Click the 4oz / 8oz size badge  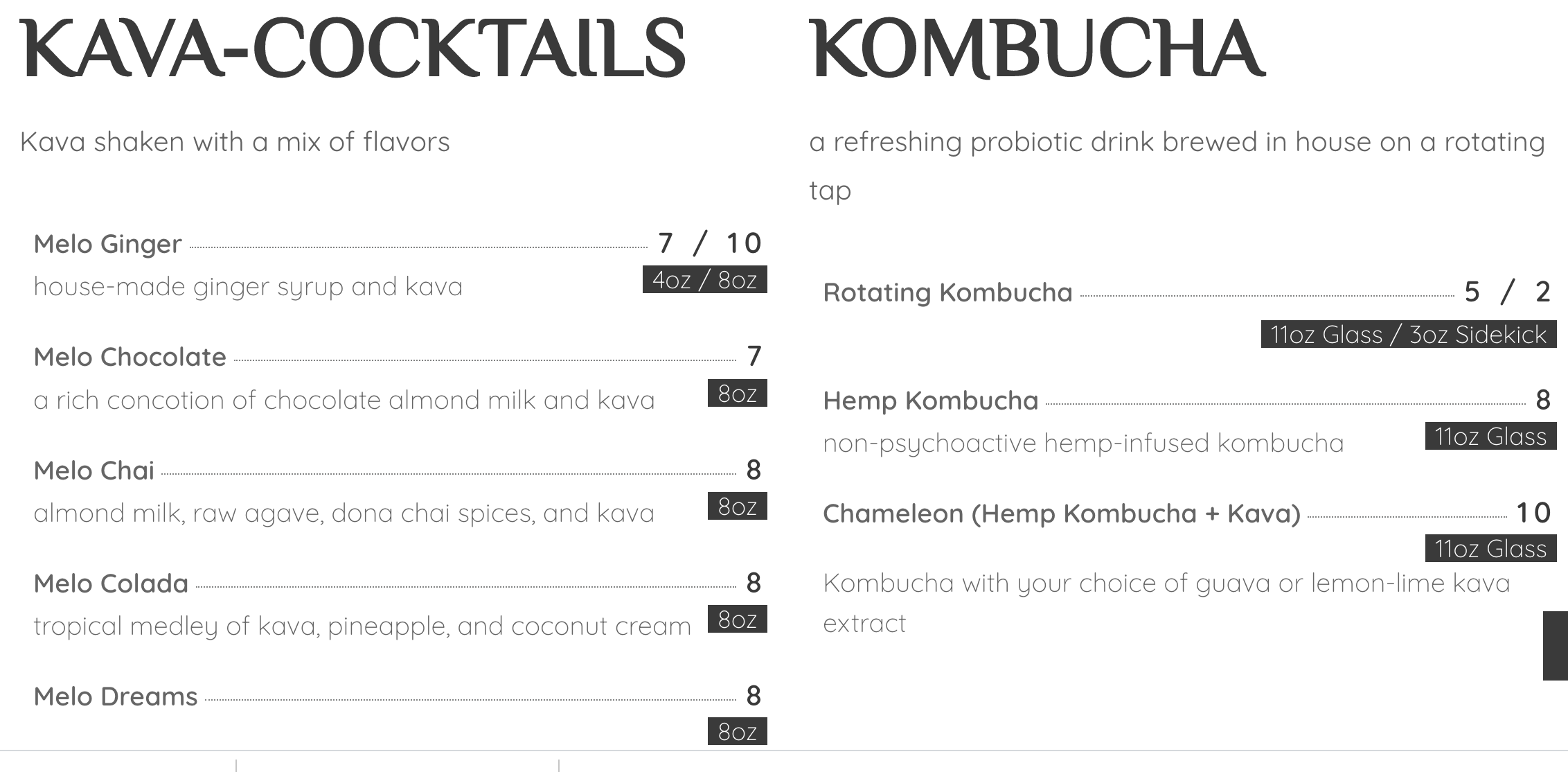705,280
